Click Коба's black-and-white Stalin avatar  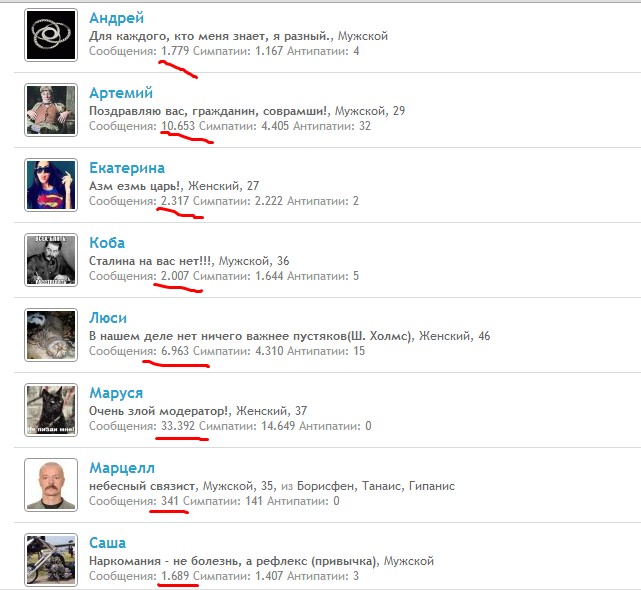[x=51, y=260]
